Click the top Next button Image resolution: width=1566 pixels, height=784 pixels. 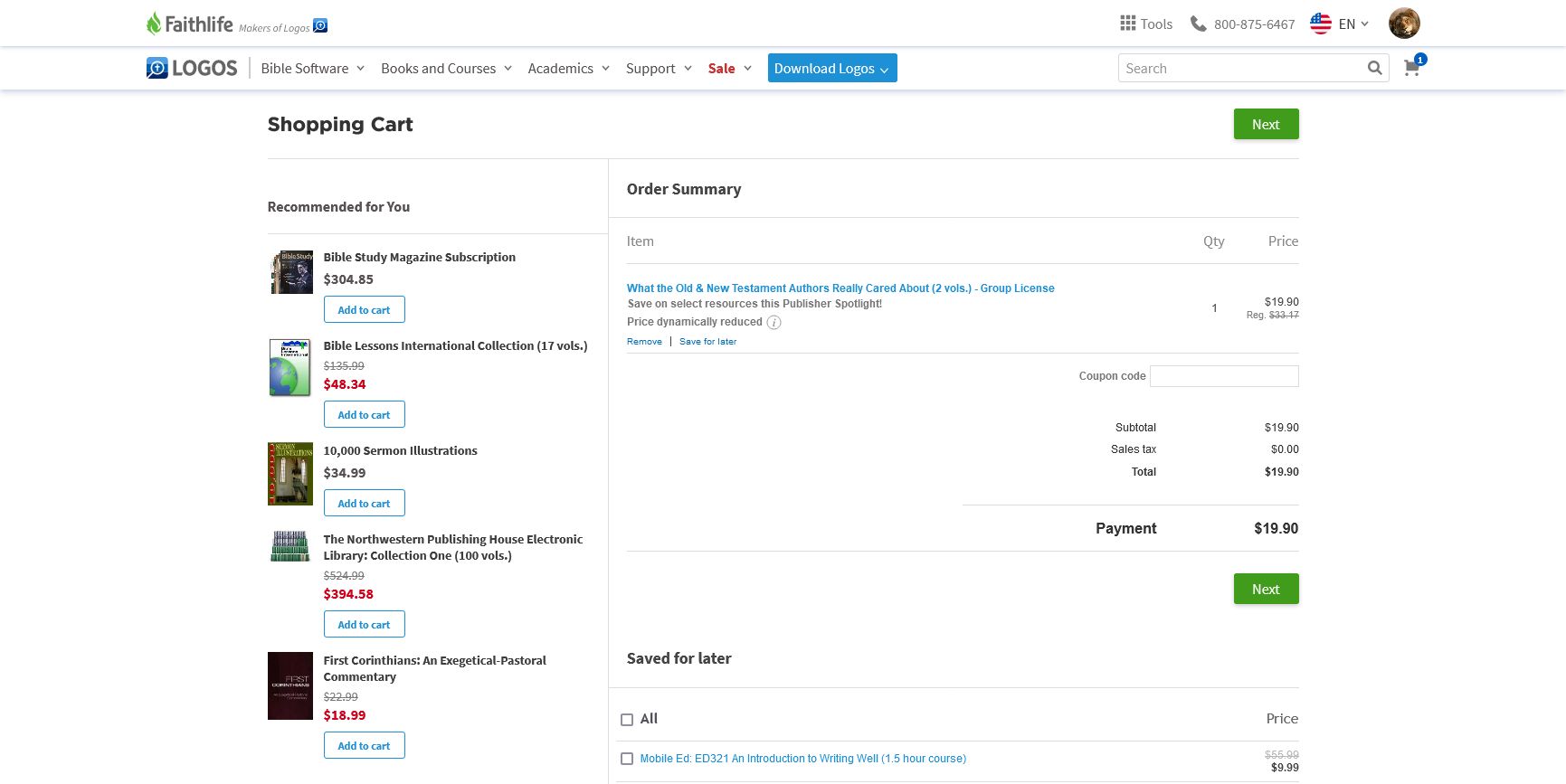pyautogui.click(x=1266, y=125)
